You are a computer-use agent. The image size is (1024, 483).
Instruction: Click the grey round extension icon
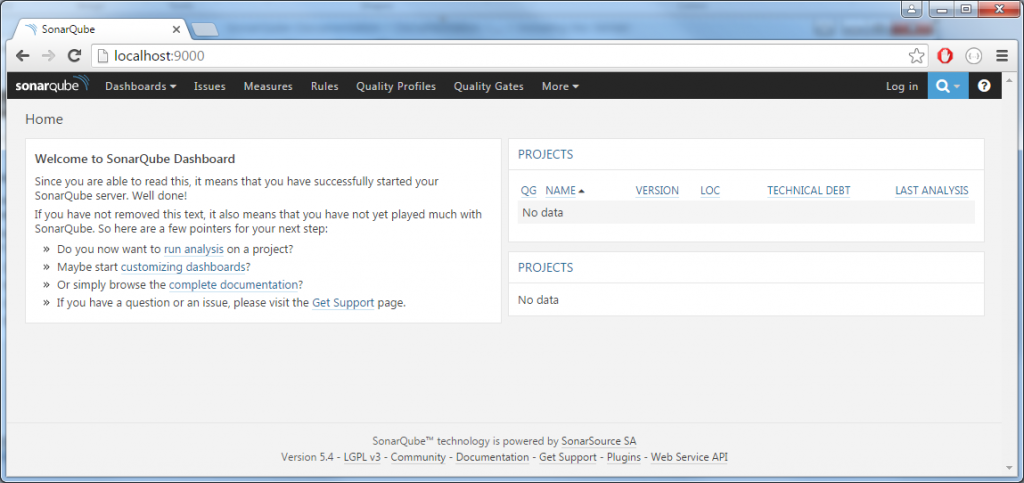point(973,56)
